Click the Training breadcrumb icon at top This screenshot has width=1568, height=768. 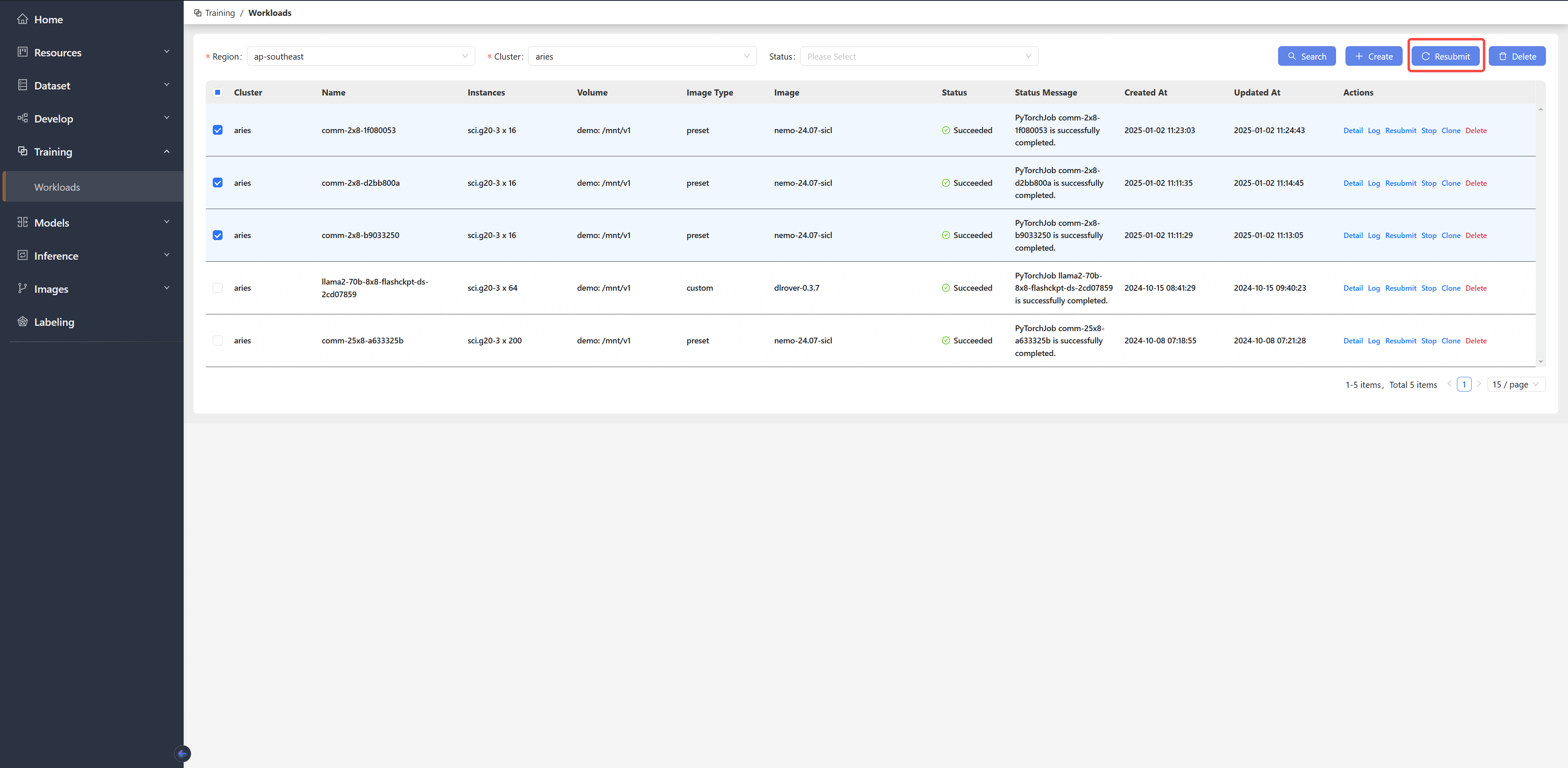[x=198, y=13]
